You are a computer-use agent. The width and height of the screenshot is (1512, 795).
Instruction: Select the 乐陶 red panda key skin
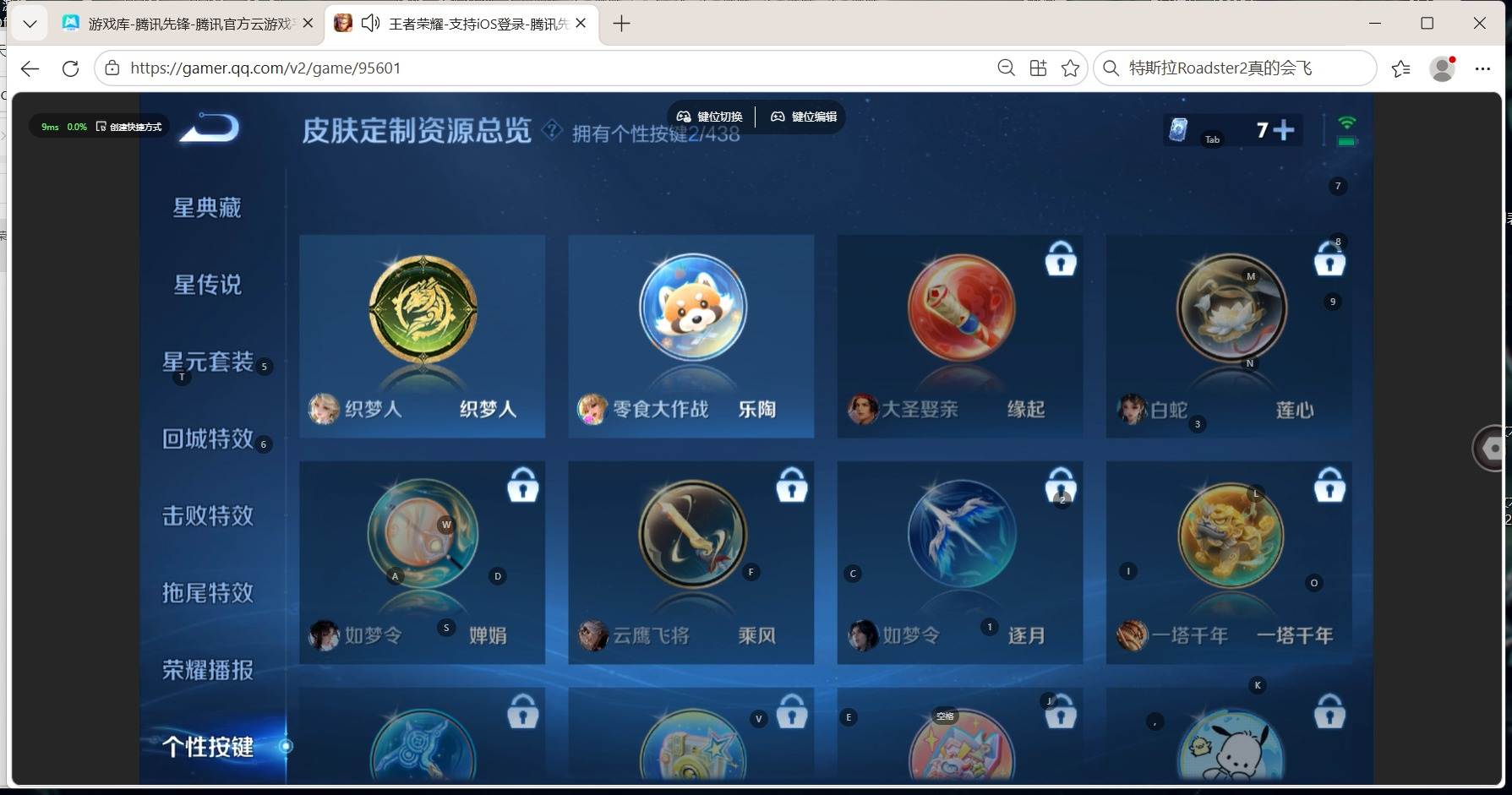692,308
